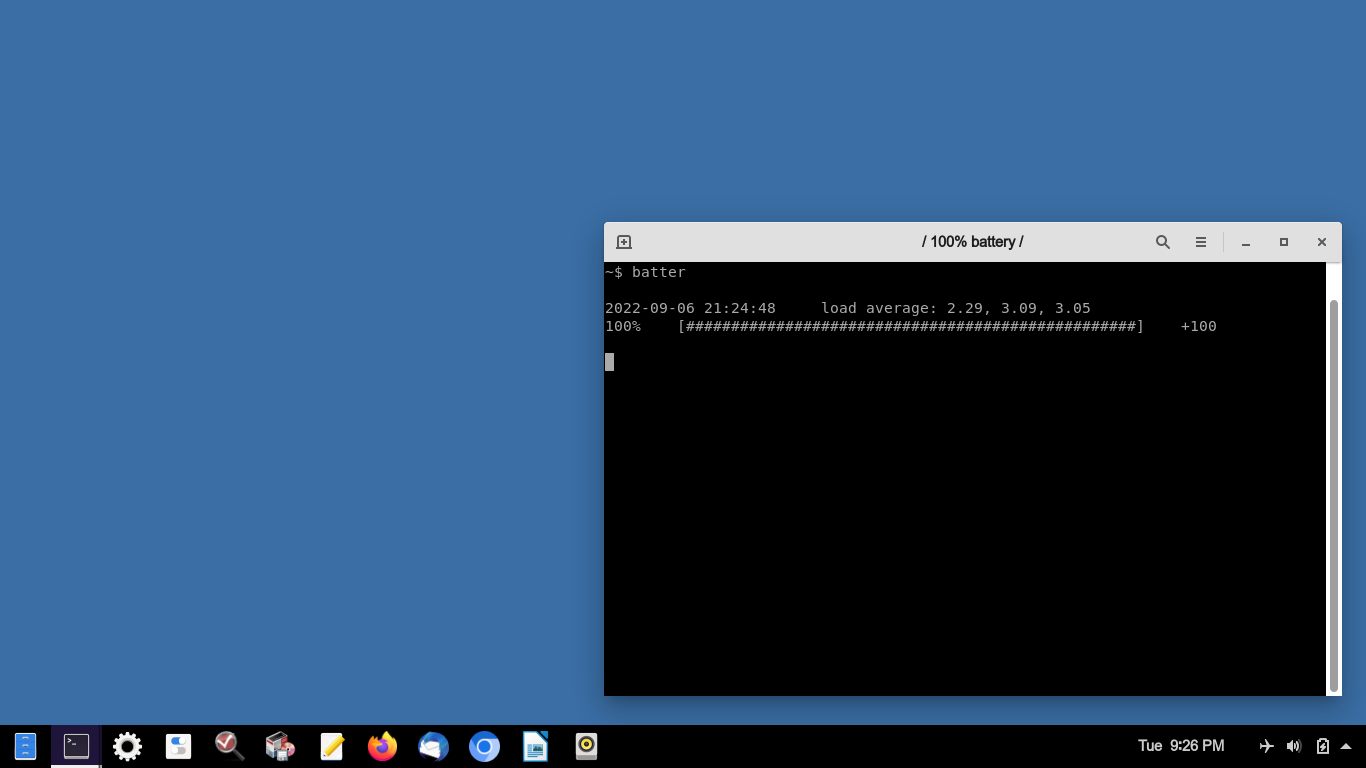Close the battery terminal window

(x=1321, y=242)
